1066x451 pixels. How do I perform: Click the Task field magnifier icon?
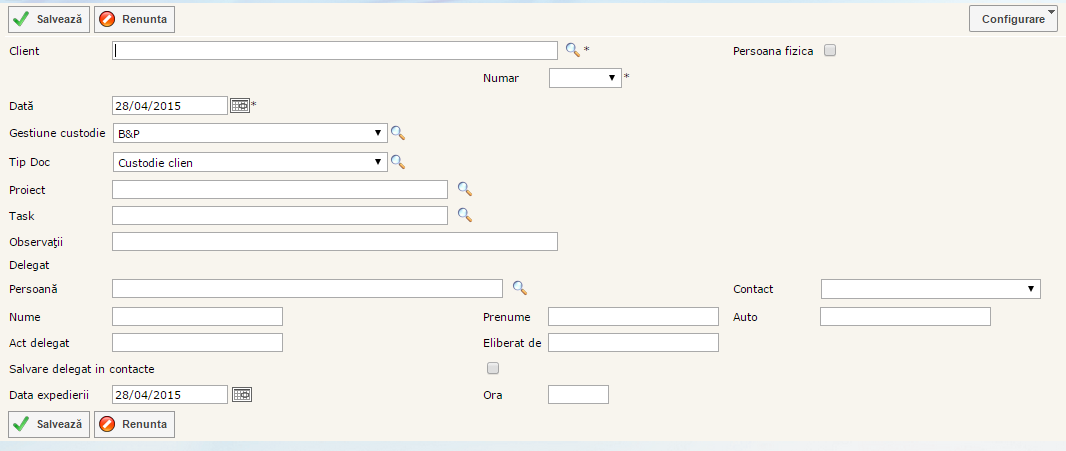[x=464, y=214]
